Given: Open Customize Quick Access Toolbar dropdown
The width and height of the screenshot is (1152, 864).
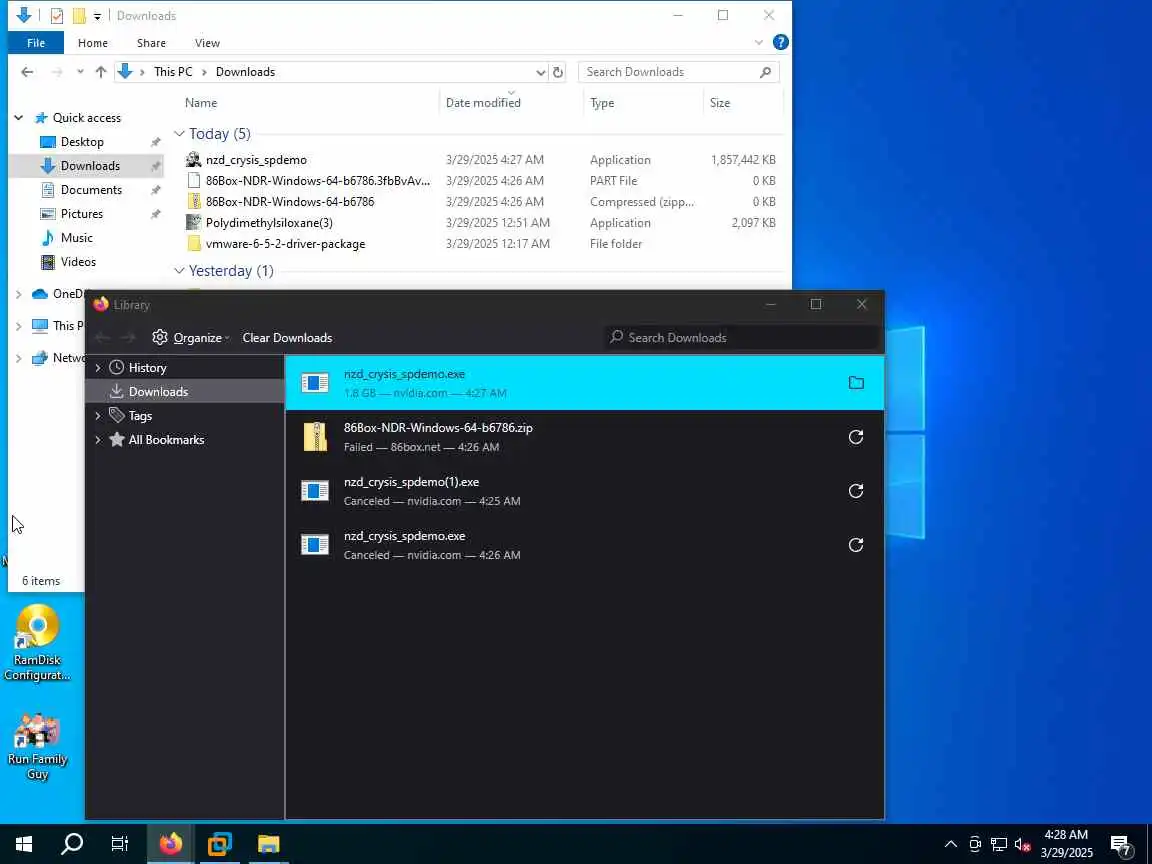Looking at the screenshot, I should click(97, 16).
